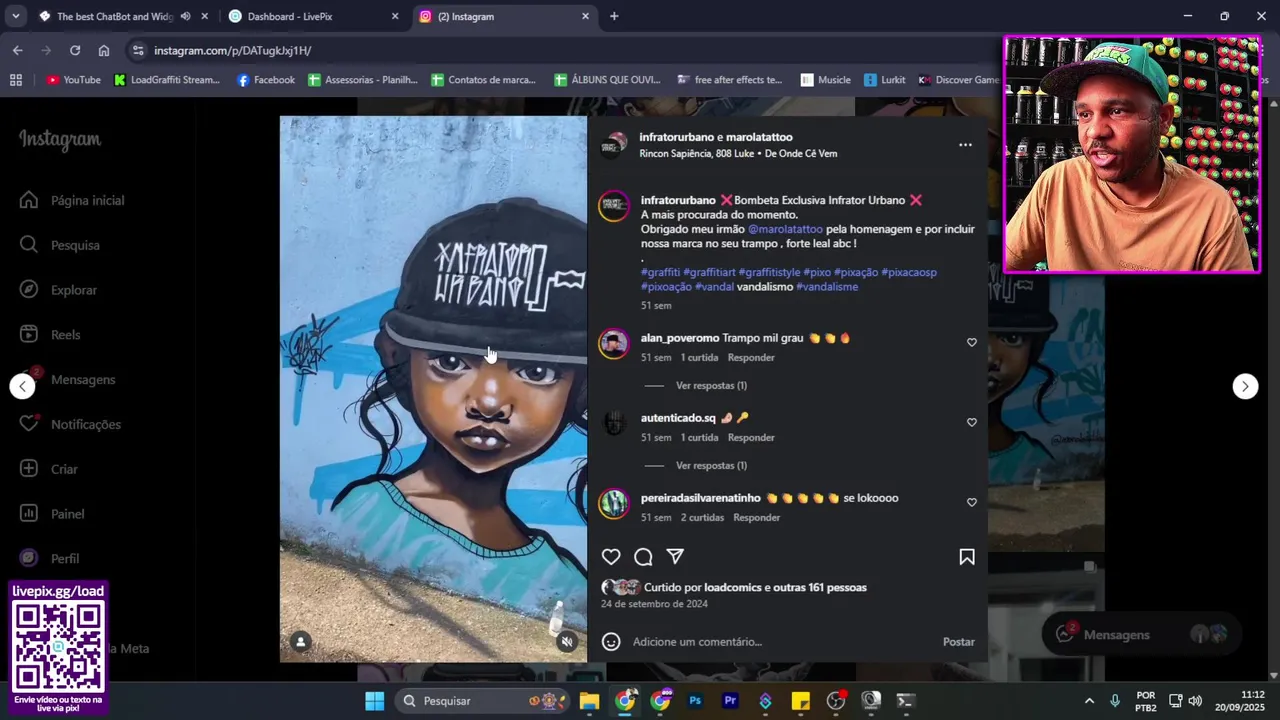Open alan_poveromo's profile avatar
This screenshot has width=1280, height=720.
pyautogui.click(x=613, y=343)
